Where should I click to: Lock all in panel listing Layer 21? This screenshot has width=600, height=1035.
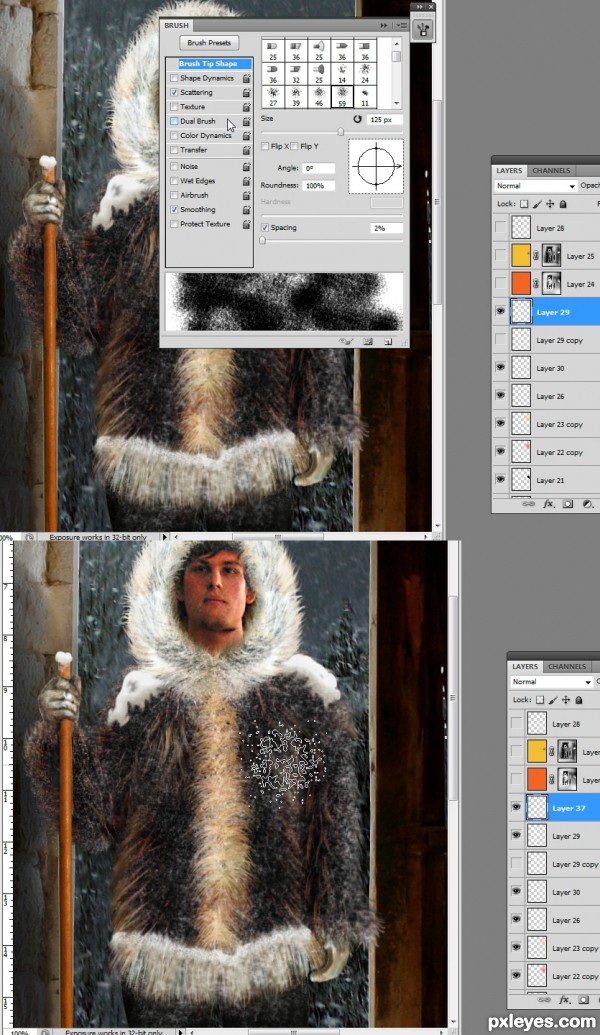click(x=563, y=204)
